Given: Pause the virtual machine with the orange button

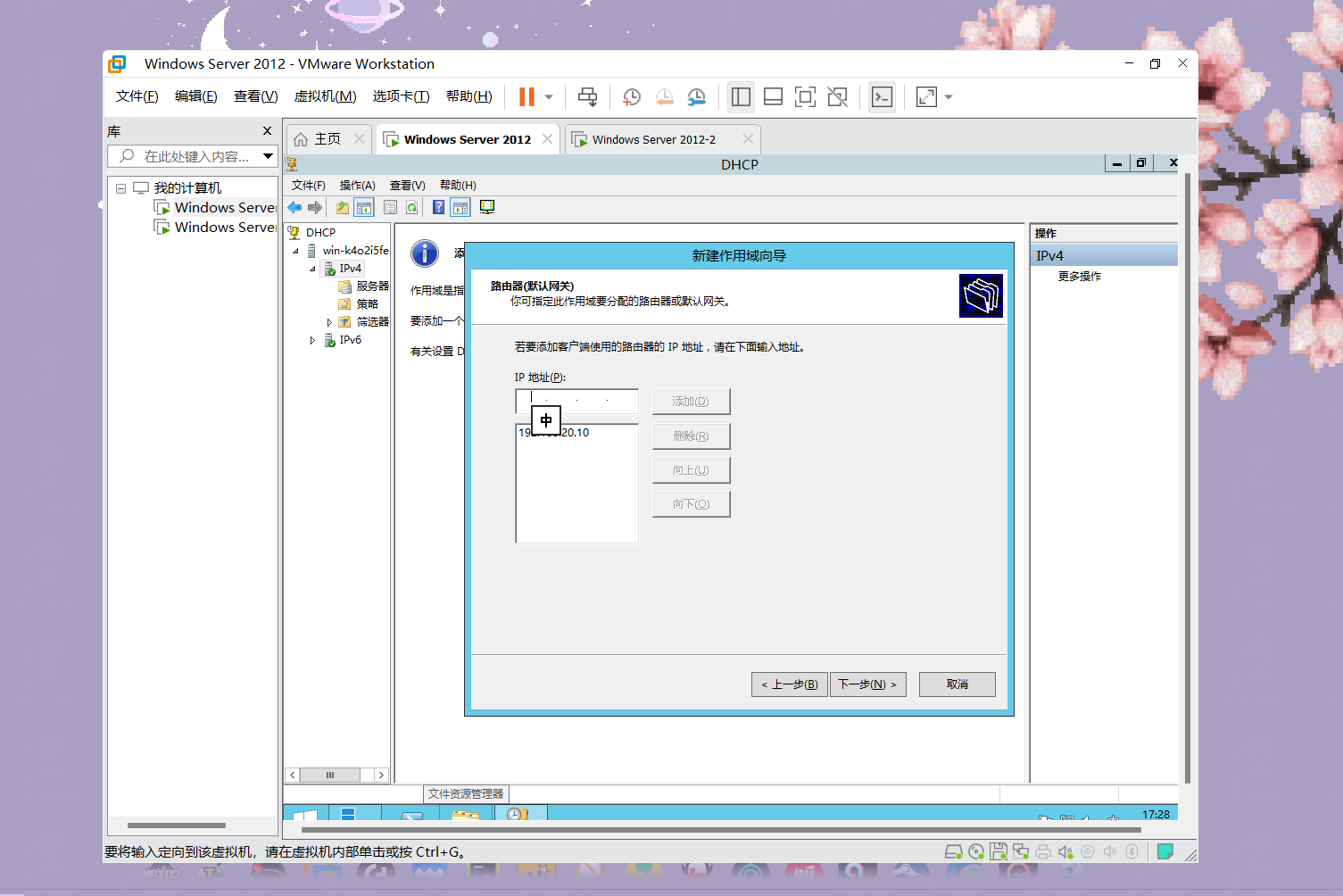Looking at the screenshot, I should click(x=526, y=96).
